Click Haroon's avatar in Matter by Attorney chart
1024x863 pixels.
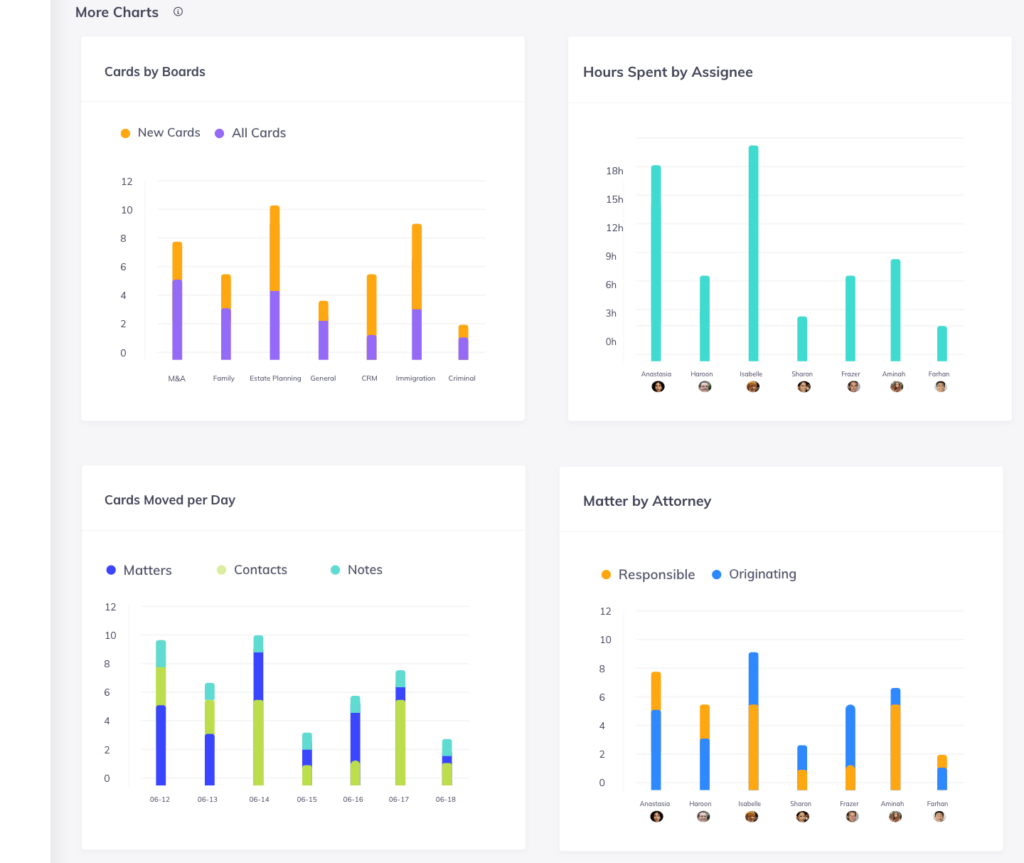tap(704, 816)
